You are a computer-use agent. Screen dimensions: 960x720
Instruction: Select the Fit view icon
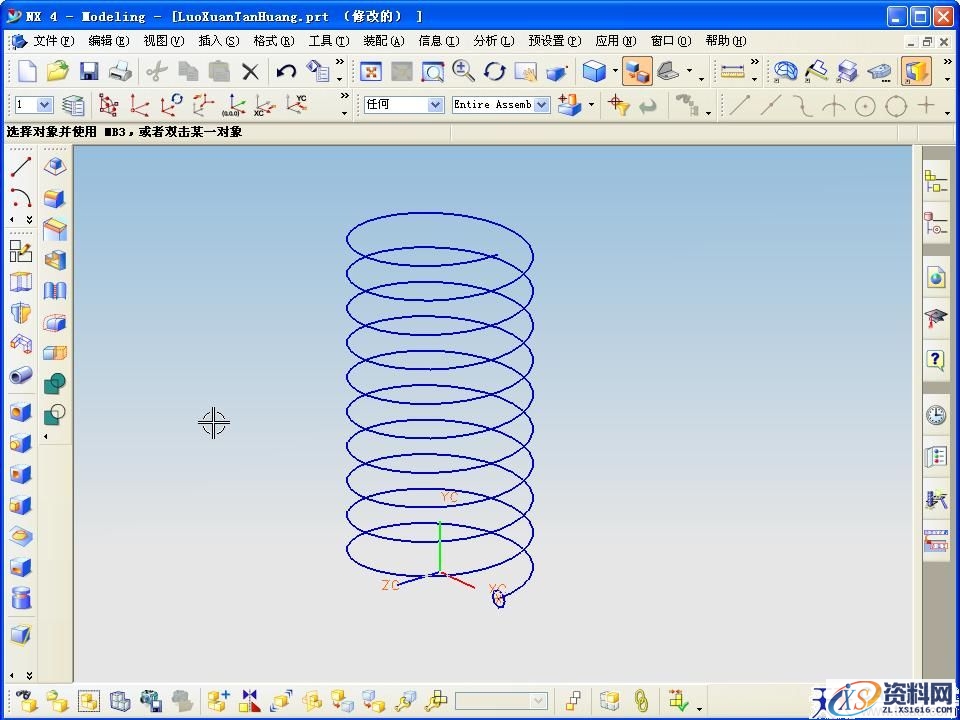pos(370,71)
